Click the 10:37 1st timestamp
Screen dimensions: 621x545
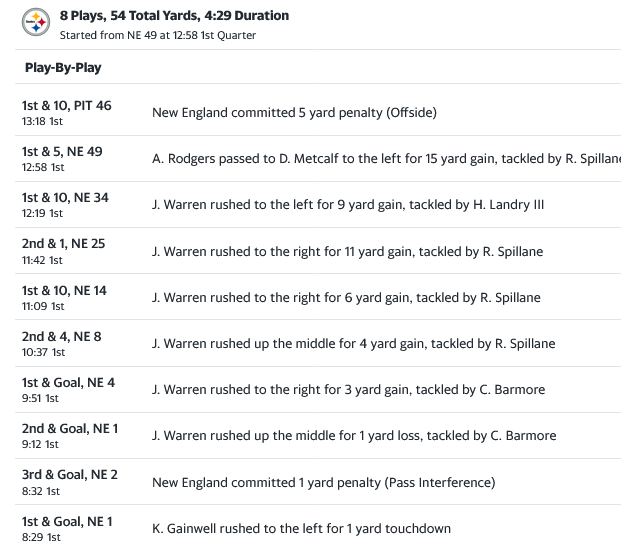click(x=42, y=352)
